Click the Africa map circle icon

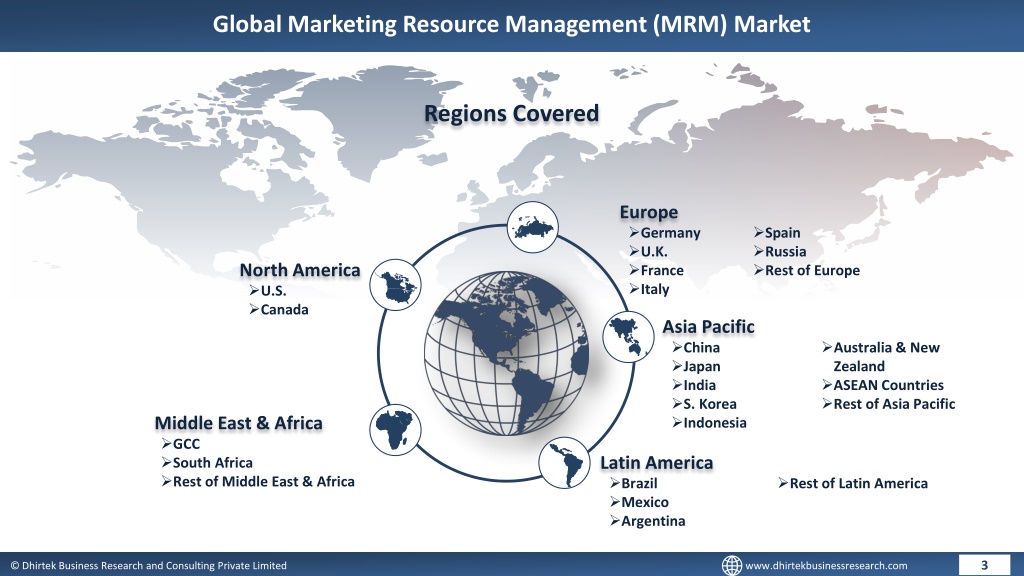[x=395, y=430]
